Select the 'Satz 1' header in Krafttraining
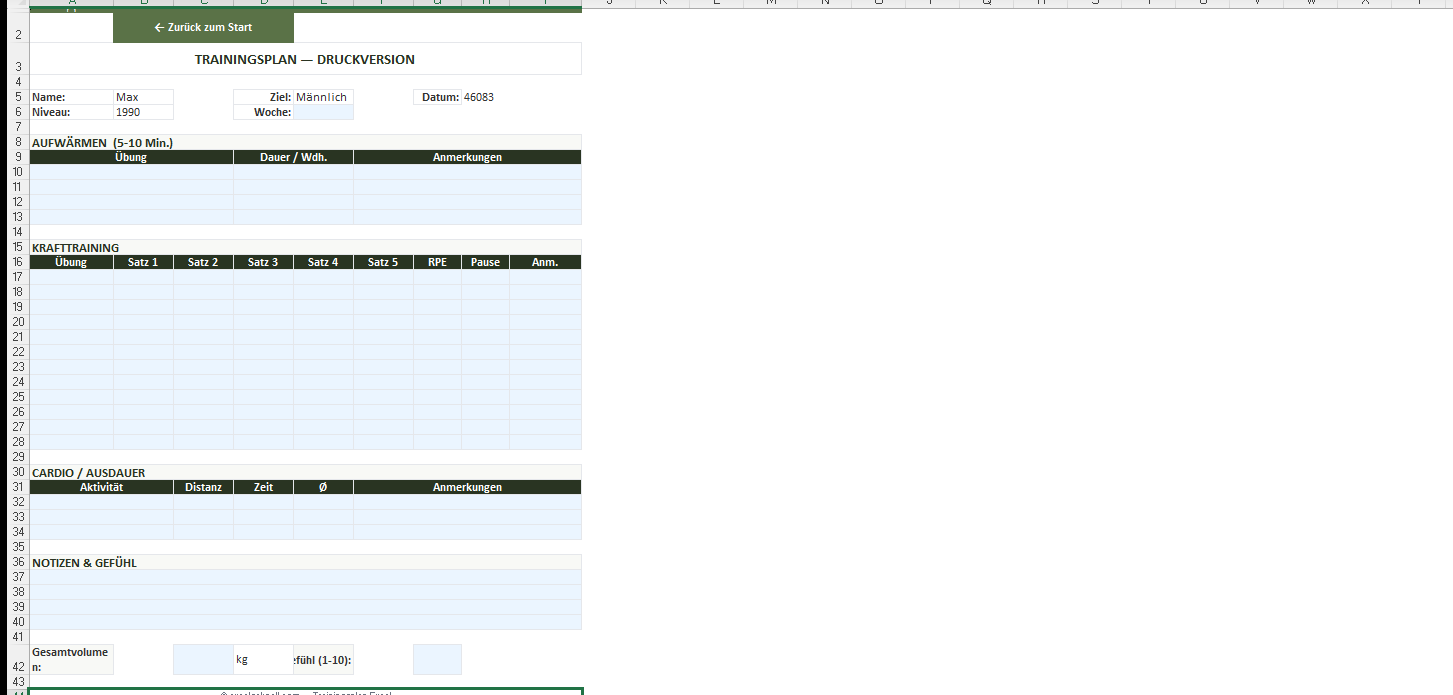This screenshot has width=1453, height=695. pyautogui.click(x=143, y=262)
